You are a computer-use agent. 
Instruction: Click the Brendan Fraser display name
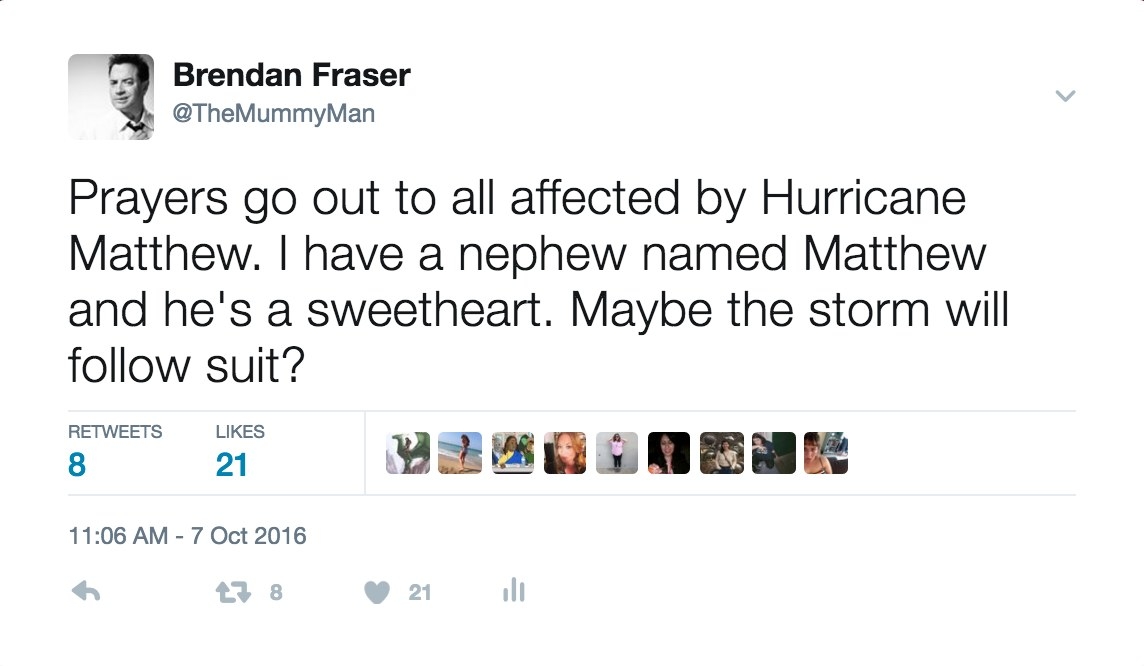coord(292,75)
